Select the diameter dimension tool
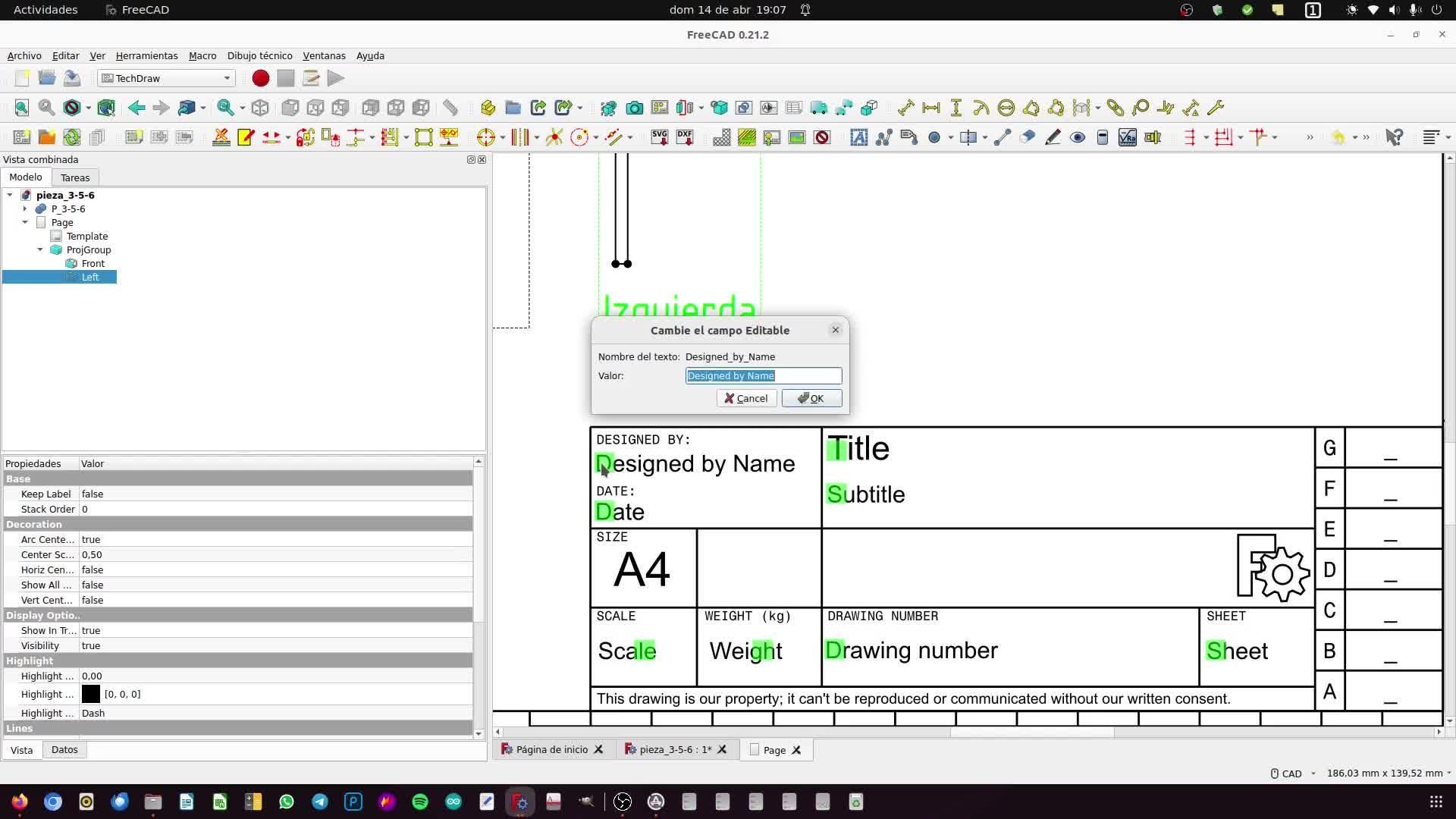This screenshot has width=1456, height=819. pyautogui.click(x=1006, y=108)
